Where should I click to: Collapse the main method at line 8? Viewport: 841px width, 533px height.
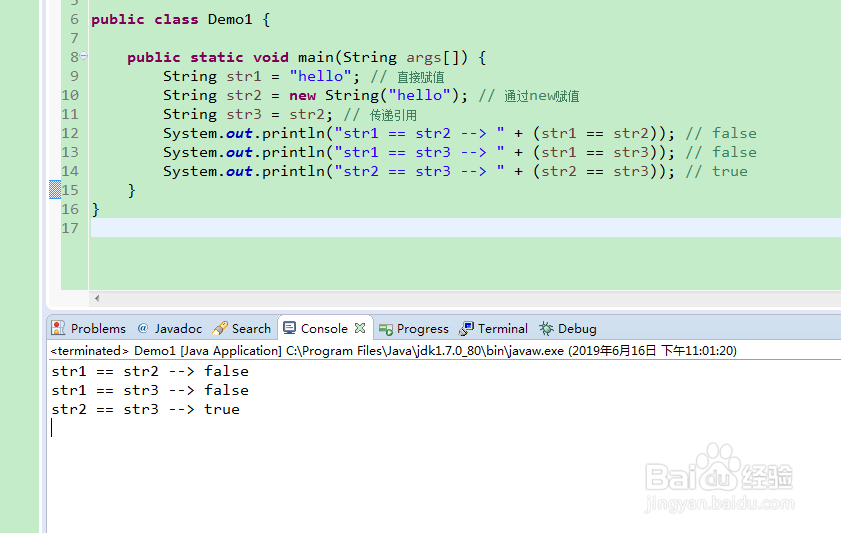pyautogui.click(x=84, y=57)
